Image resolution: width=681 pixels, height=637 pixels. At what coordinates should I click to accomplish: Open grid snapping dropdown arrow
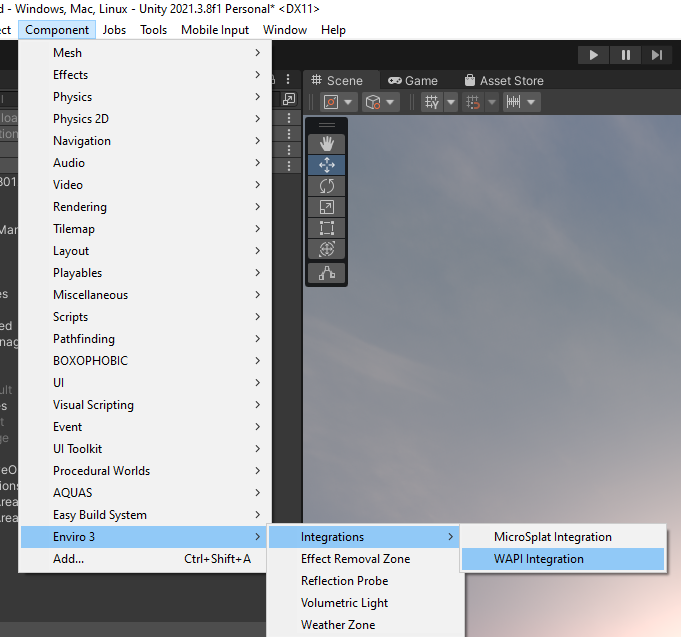tap(492, 102)
